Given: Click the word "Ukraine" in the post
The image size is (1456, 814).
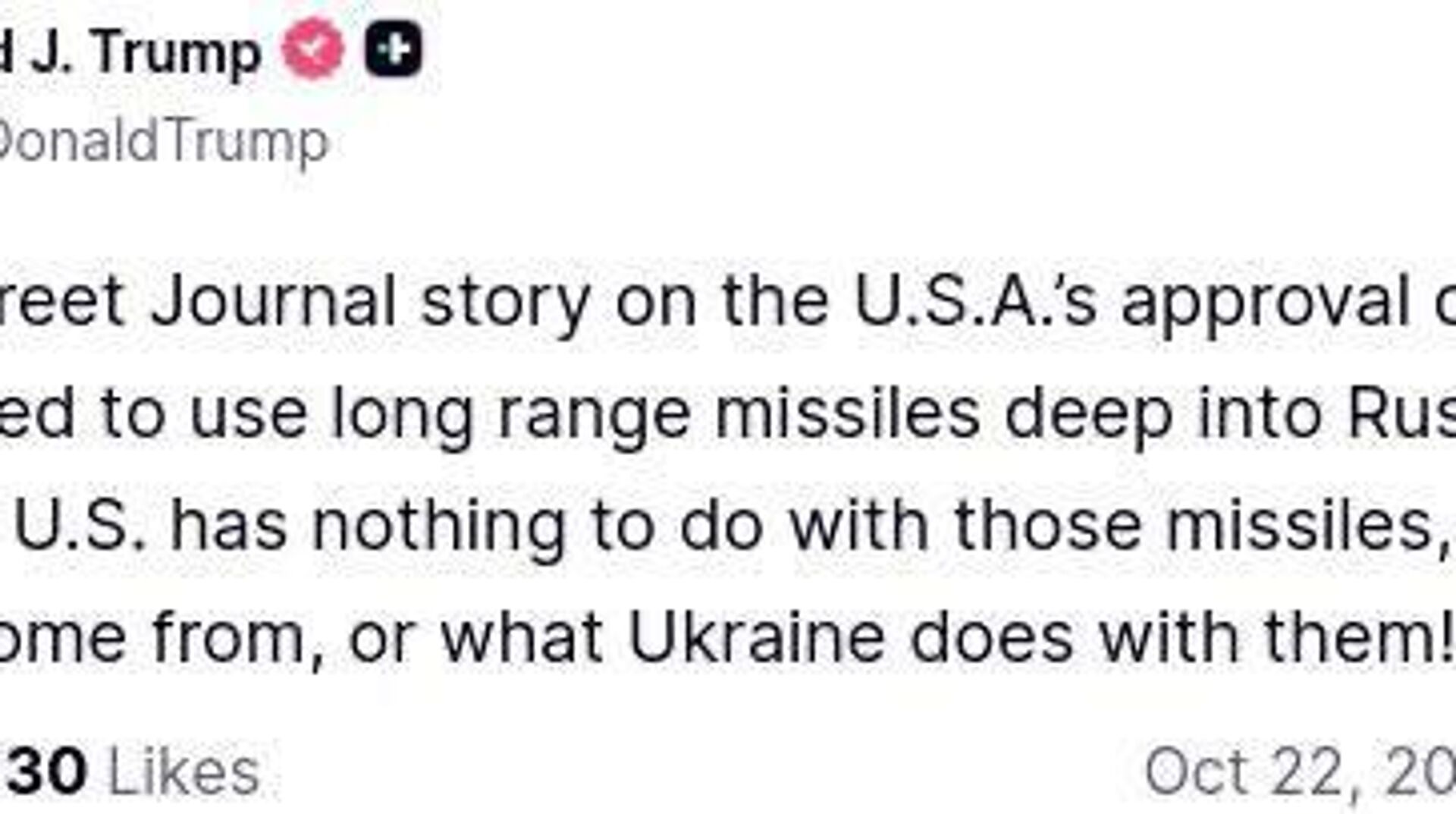Looking at the screenshot, I should [757, 636].
